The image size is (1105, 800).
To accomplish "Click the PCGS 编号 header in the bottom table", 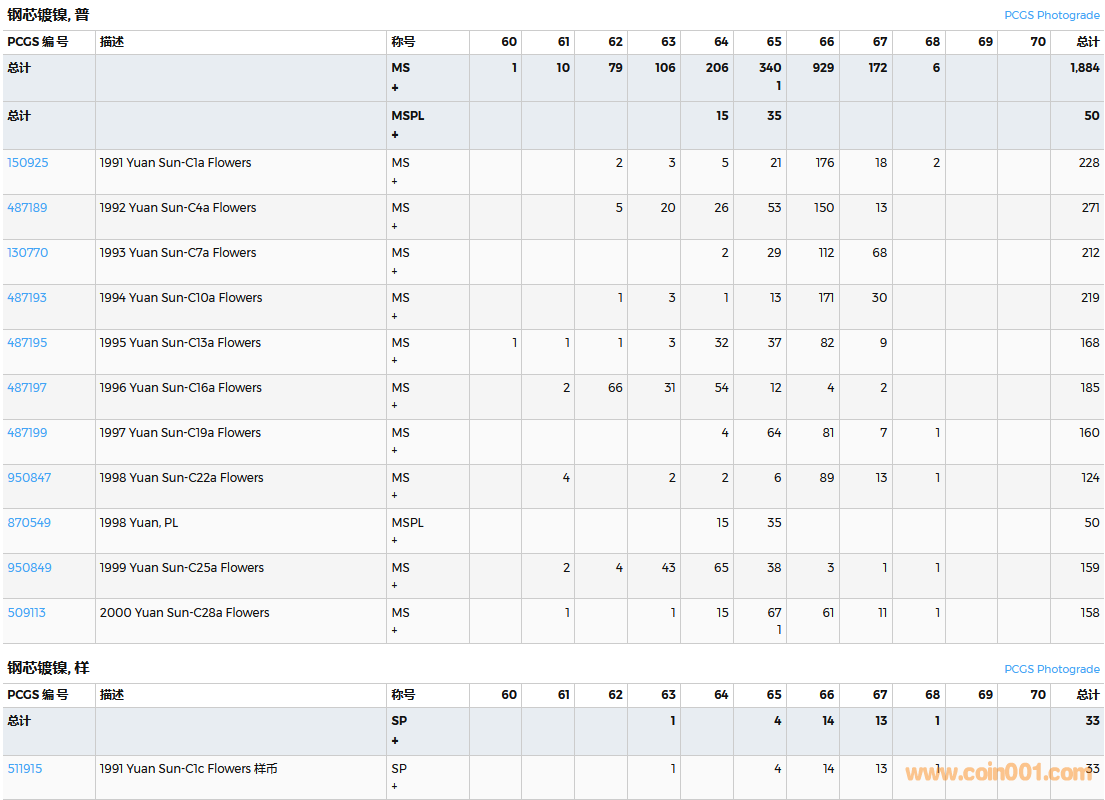I will pyautogui.click(x=38, y=695).
